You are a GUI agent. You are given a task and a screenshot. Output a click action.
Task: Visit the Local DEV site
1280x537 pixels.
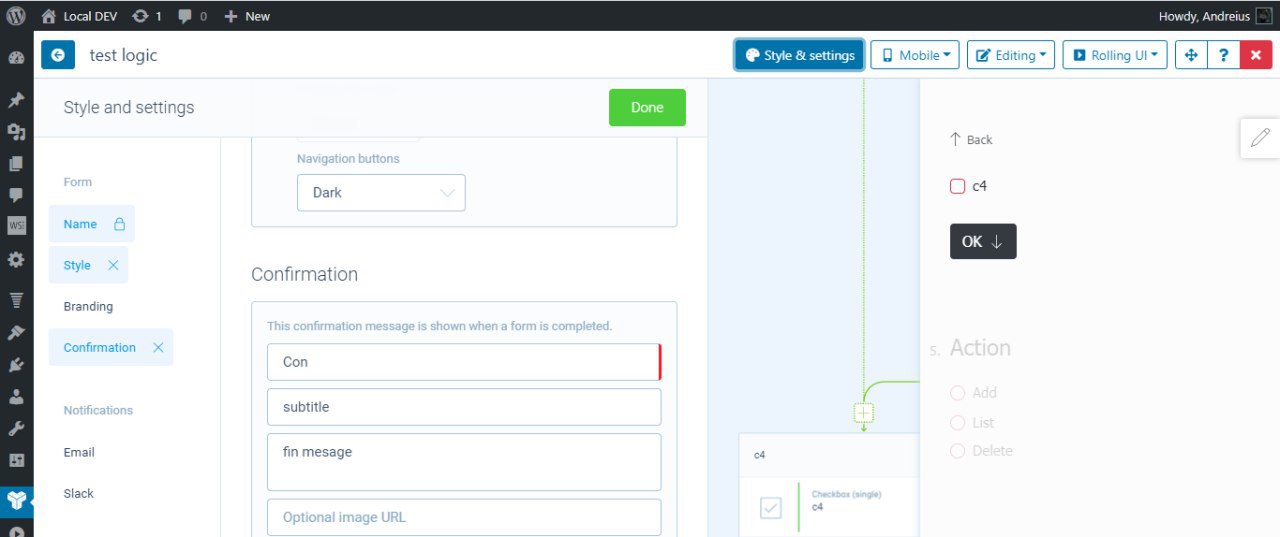pos(80,16)
